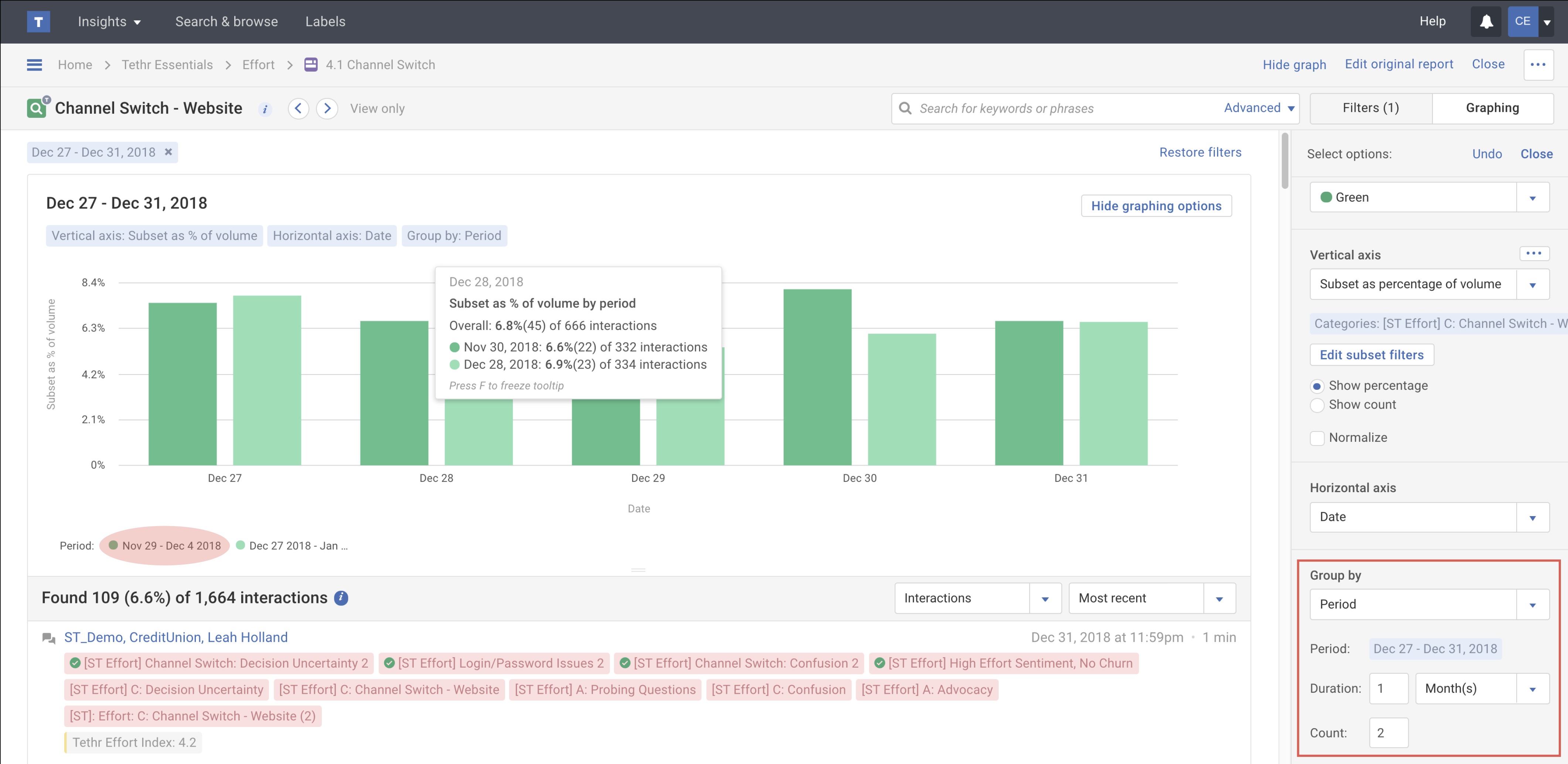Screen dimensions: 1568x764
Task: Go to next report arrow
Action: click(327, 108)
